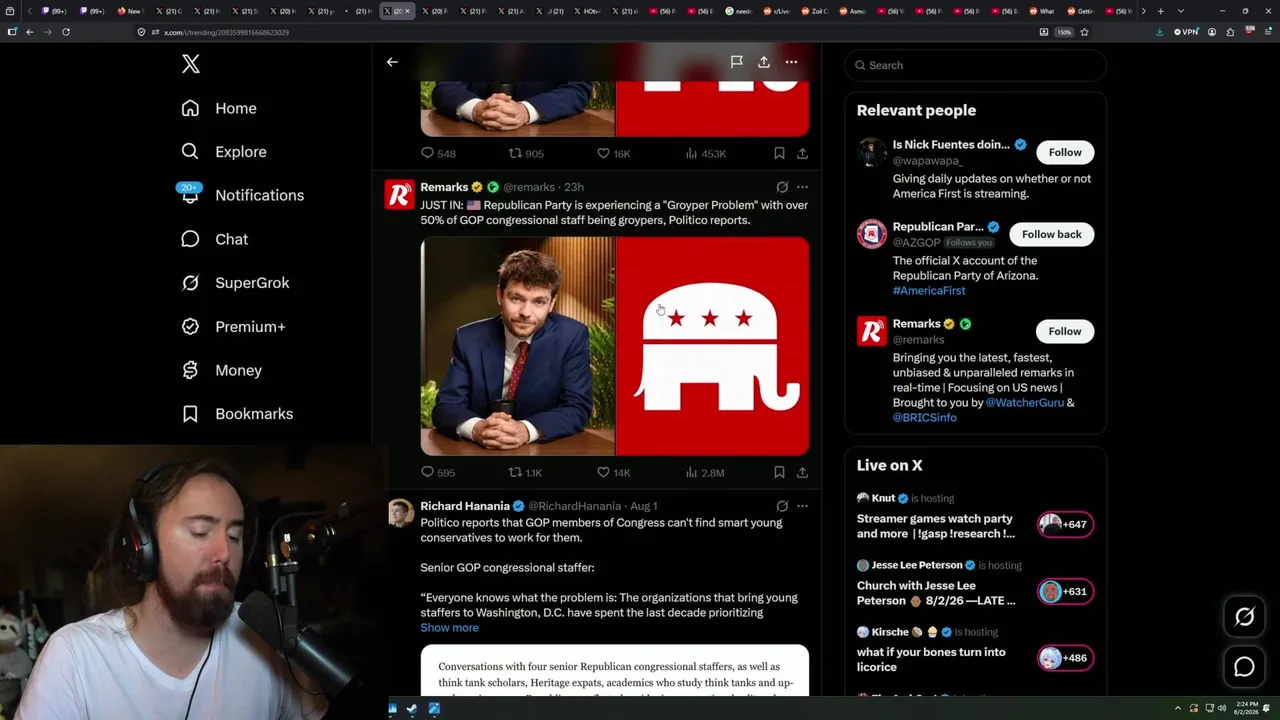This screenshot has height=720, width=1280.
Task: Open the floating Grok button
Action: pos(1244,617)
